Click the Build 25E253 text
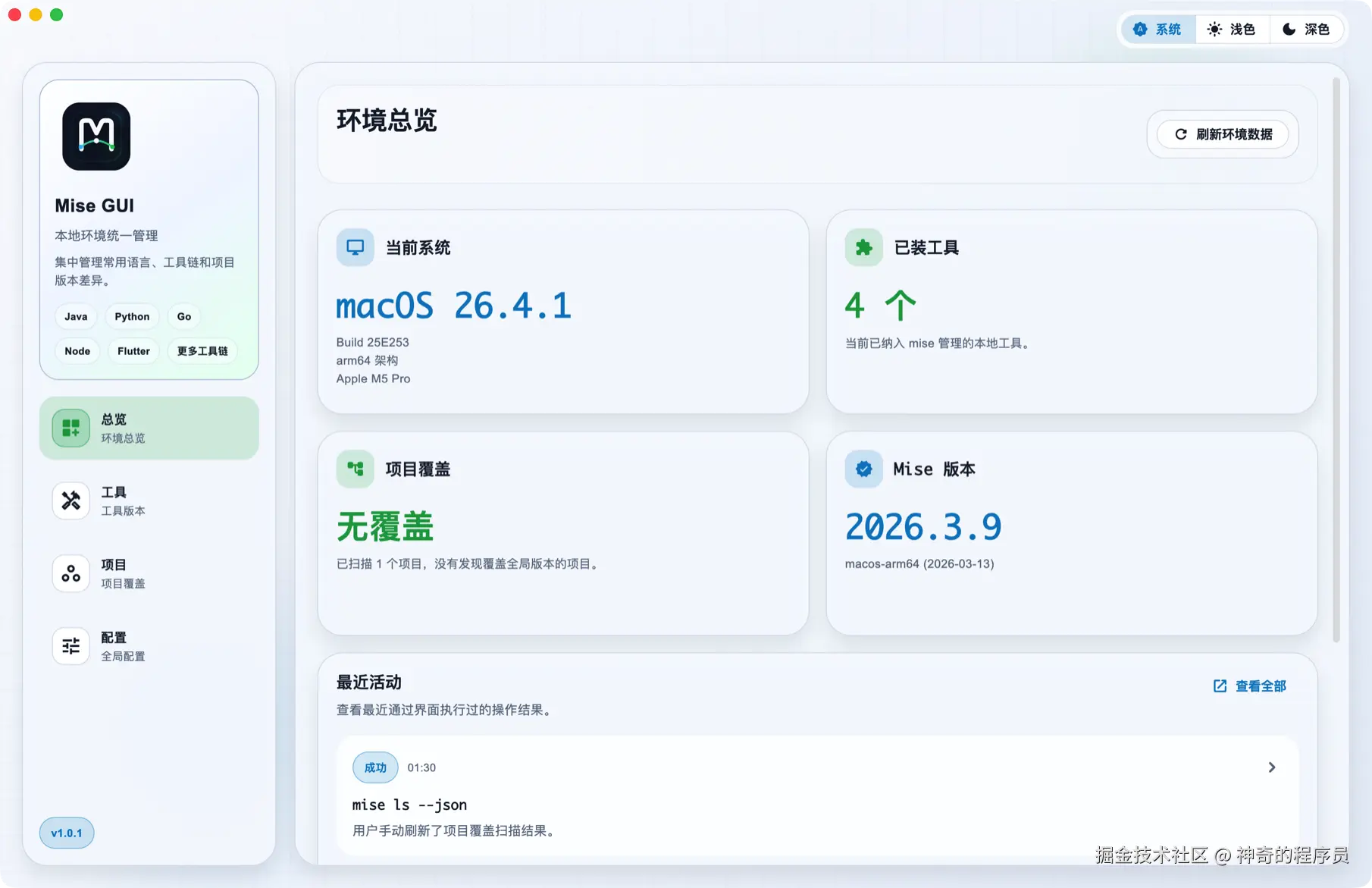This screenshot has width=1372, height=888. 373,342
